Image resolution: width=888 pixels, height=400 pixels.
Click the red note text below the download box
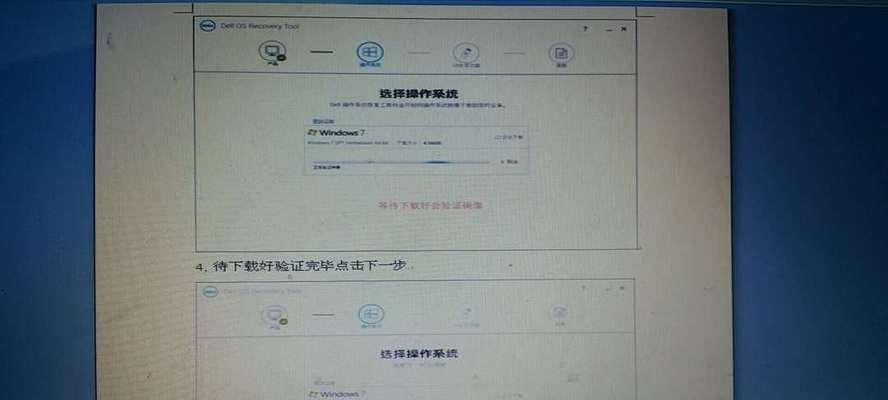pos(430,205)
